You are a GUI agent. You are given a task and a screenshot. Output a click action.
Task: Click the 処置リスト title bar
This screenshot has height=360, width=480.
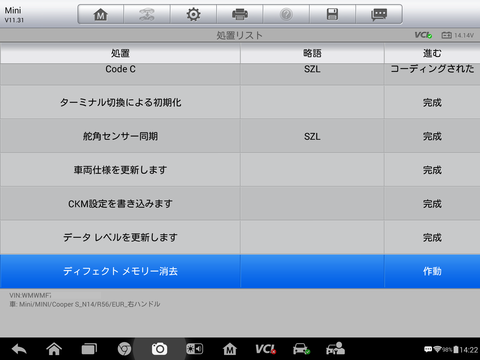pyautogui.click(x=240, y=35)
